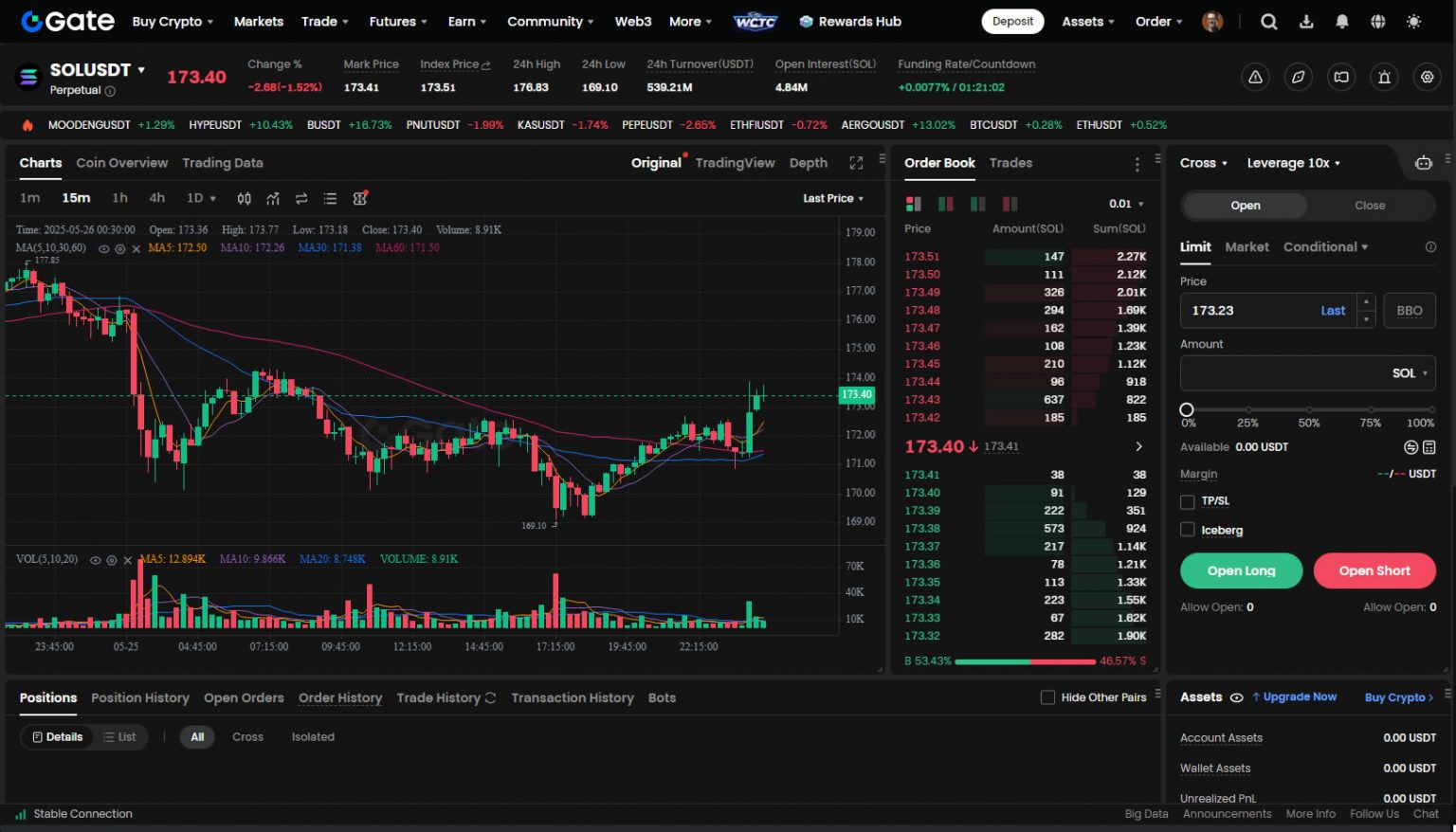
Task: Open SOL amount unit dropdown
Action: pyautogui.click(x=1410, y=373)
